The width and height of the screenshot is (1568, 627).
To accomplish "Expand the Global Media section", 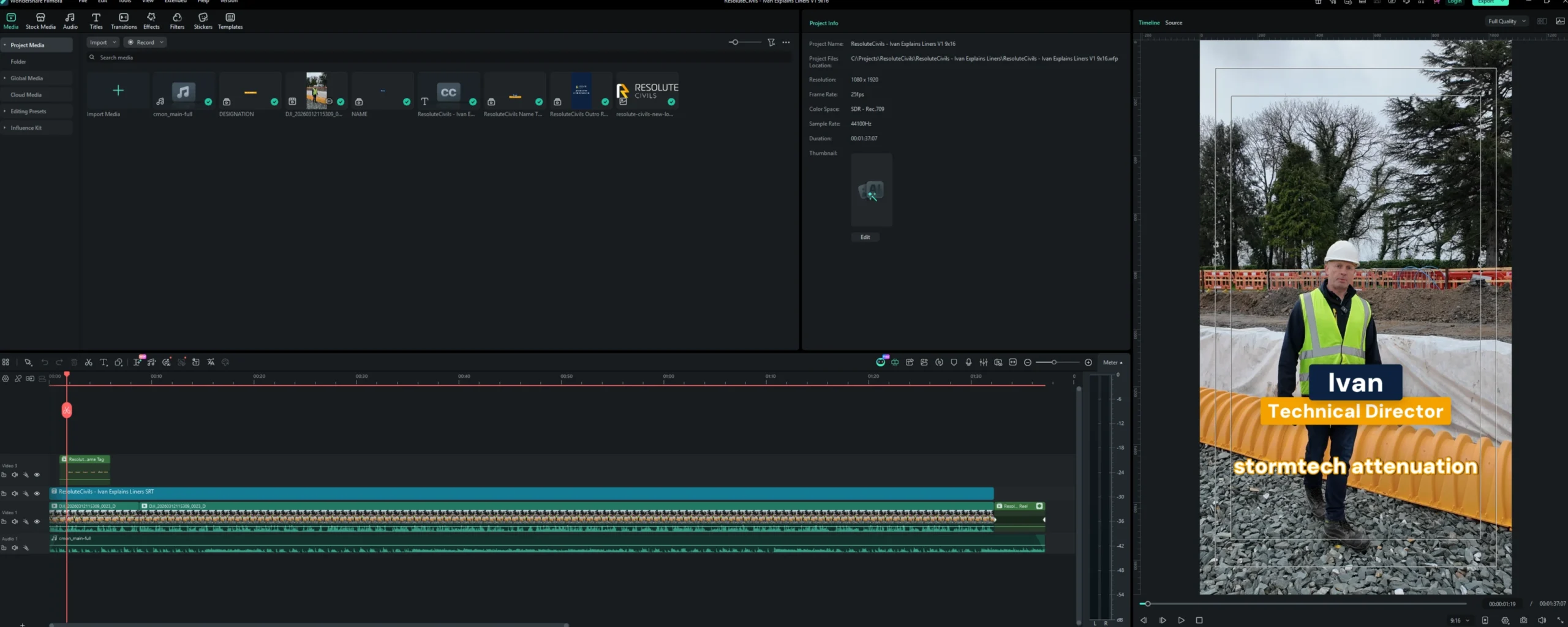I will (x=5, y=78).
